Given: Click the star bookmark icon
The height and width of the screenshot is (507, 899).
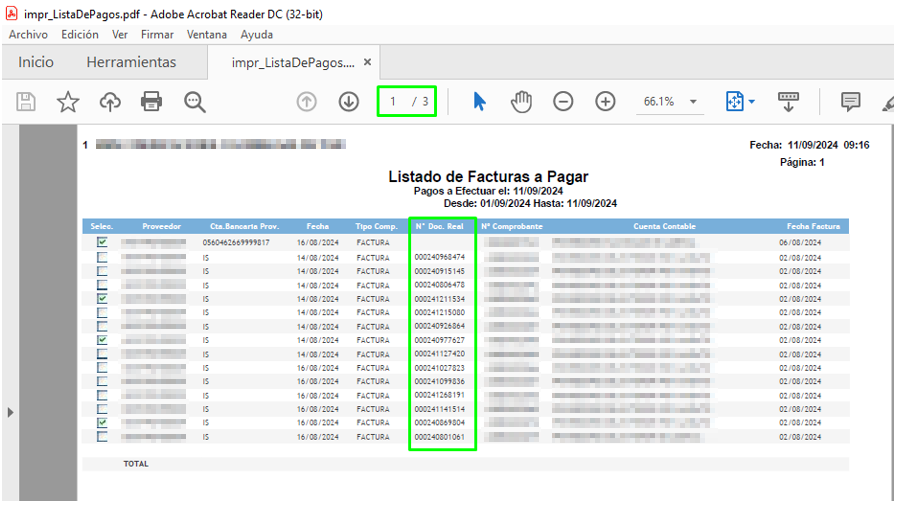Looking at the screenshot, I should (68, 102).
